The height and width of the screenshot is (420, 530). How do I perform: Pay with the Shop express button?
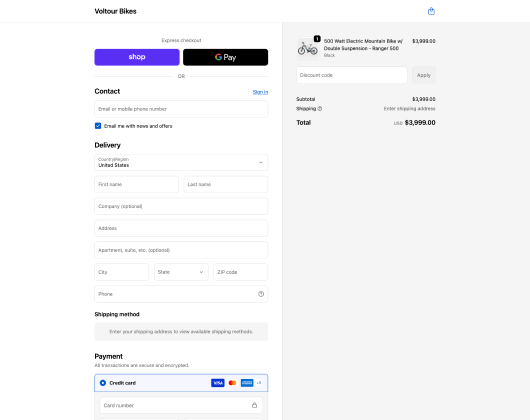coord(137,57)
